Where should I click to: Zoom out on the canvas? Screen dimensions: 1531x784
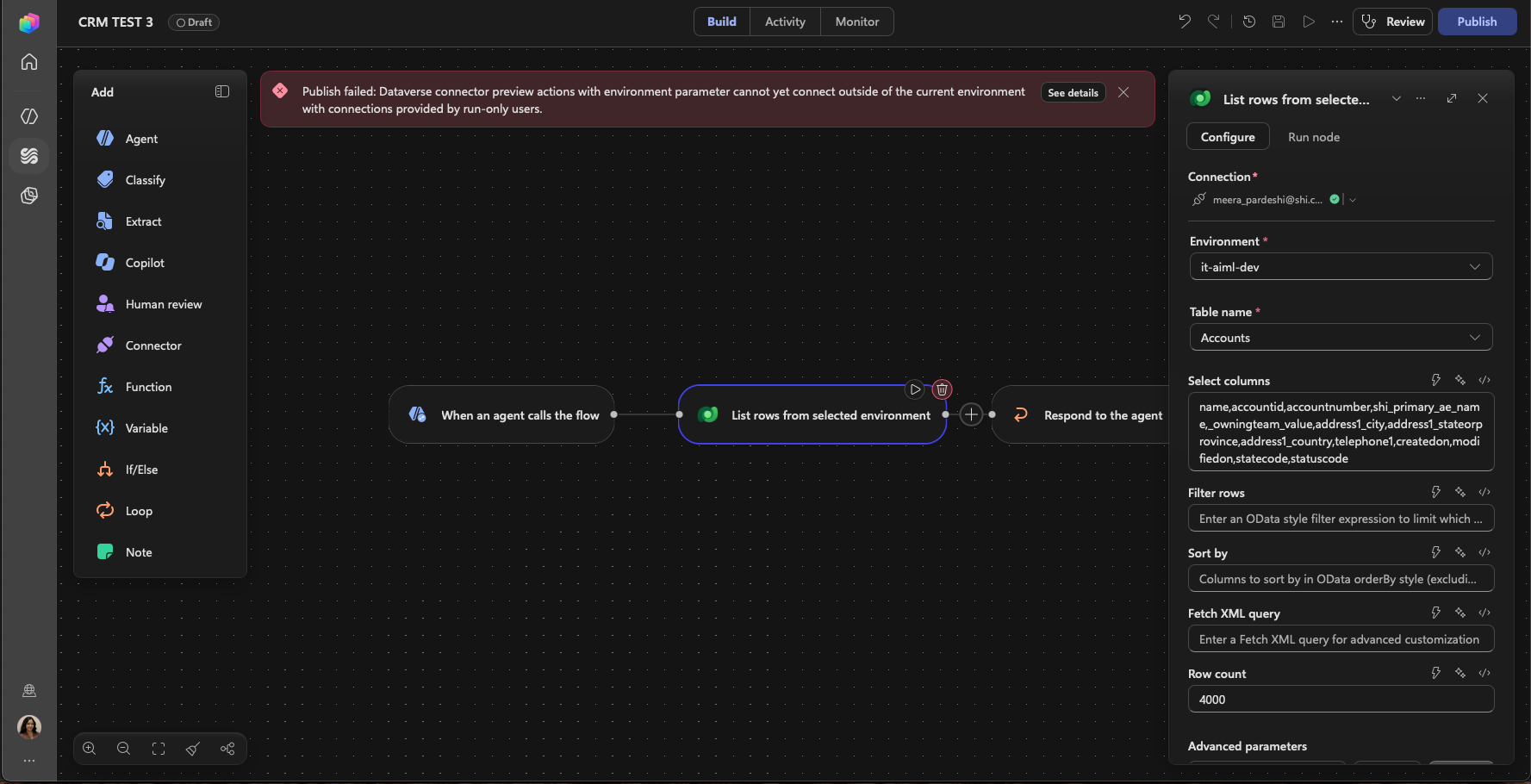pos(124,749)
